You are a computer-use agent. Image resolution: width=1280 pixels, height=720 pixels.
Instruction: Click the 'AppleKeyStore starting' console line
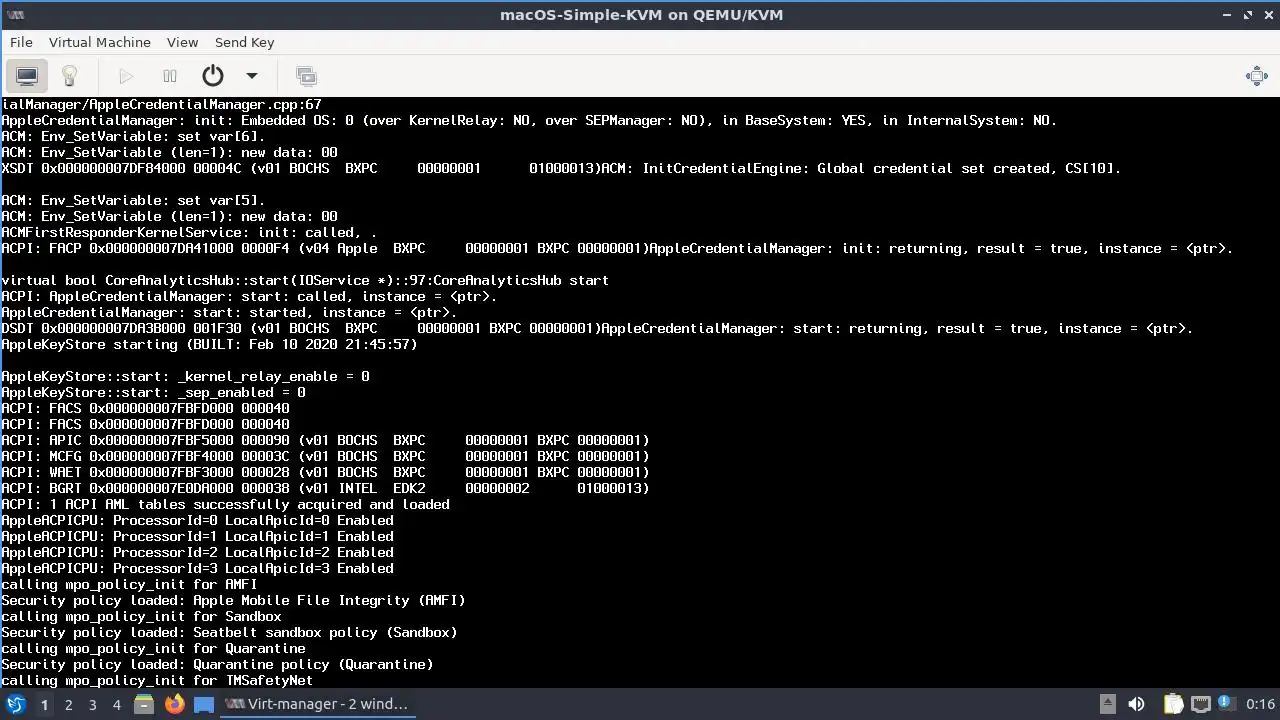point(209,344)
